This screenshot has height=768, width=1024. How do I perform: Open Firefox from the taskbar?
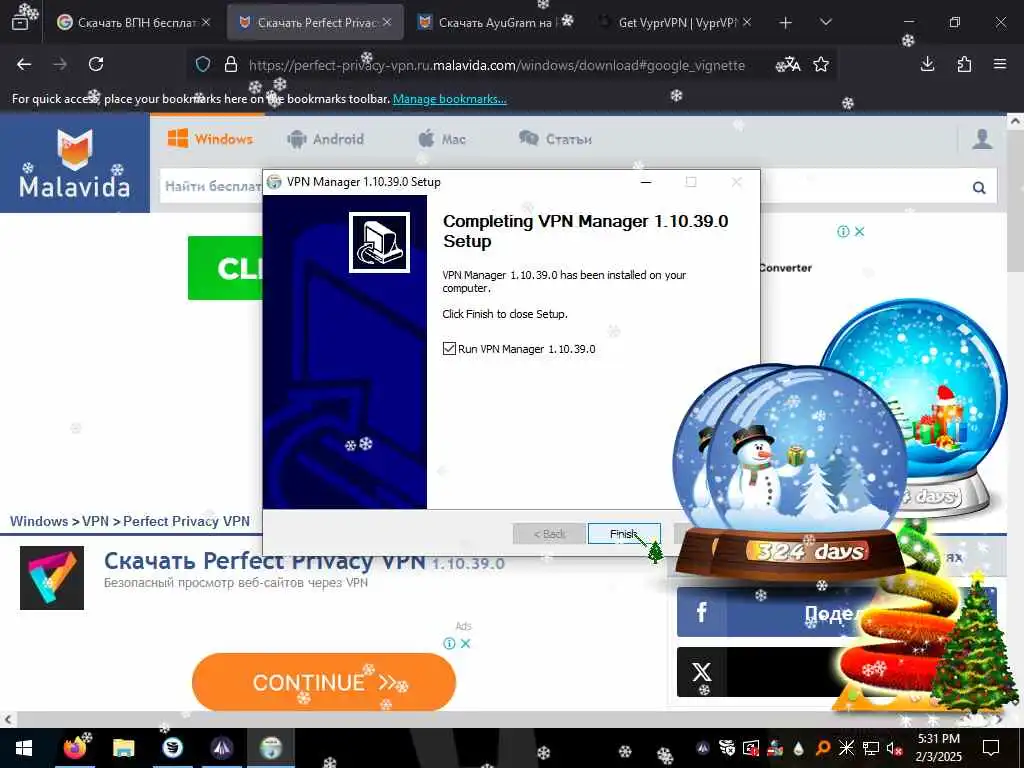point(75,748)
